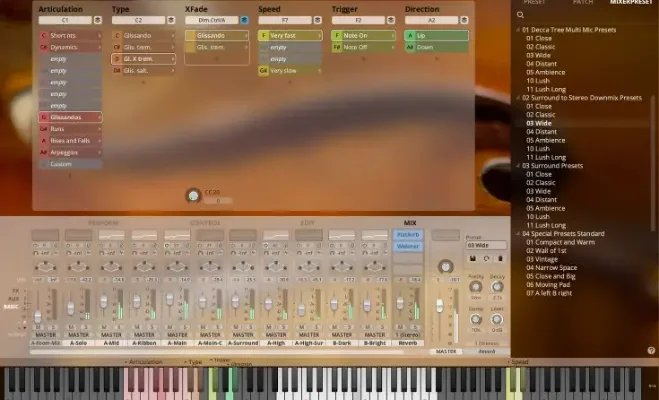Open the PERFORM tab
This screenshot has height=400, width=659.
[103, 222]
